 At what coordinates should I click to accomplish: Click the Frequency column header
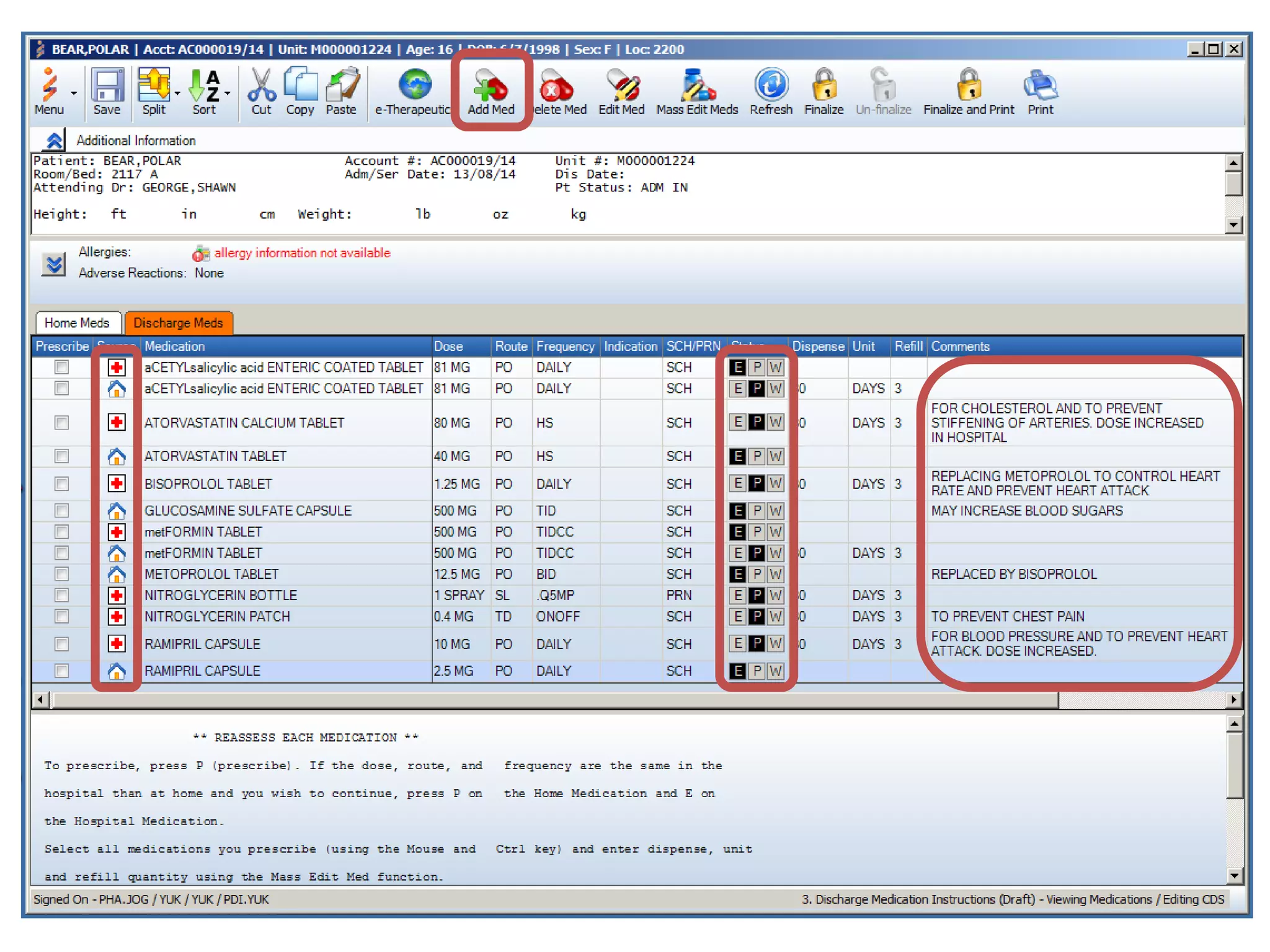(565, 346)
